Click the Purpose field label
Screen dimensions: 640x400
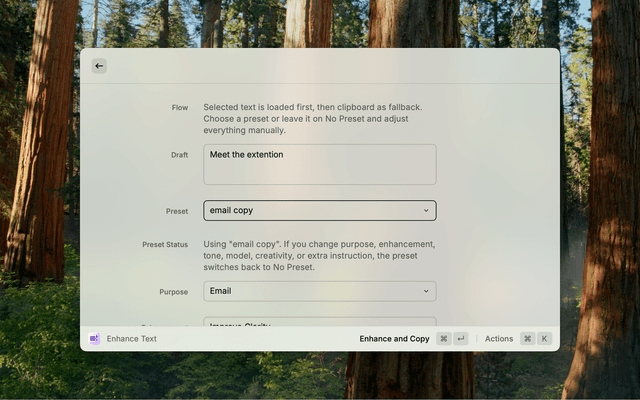173,292
